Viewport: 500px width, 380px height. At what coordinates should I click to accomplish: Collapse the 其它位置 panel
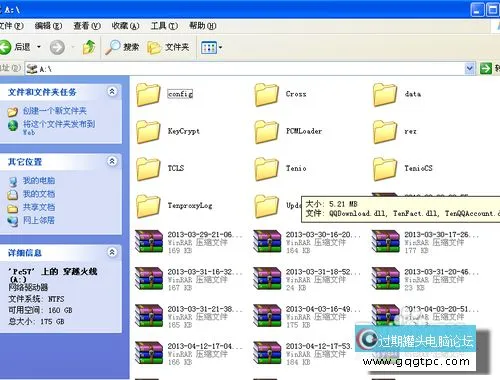point(112,162)
